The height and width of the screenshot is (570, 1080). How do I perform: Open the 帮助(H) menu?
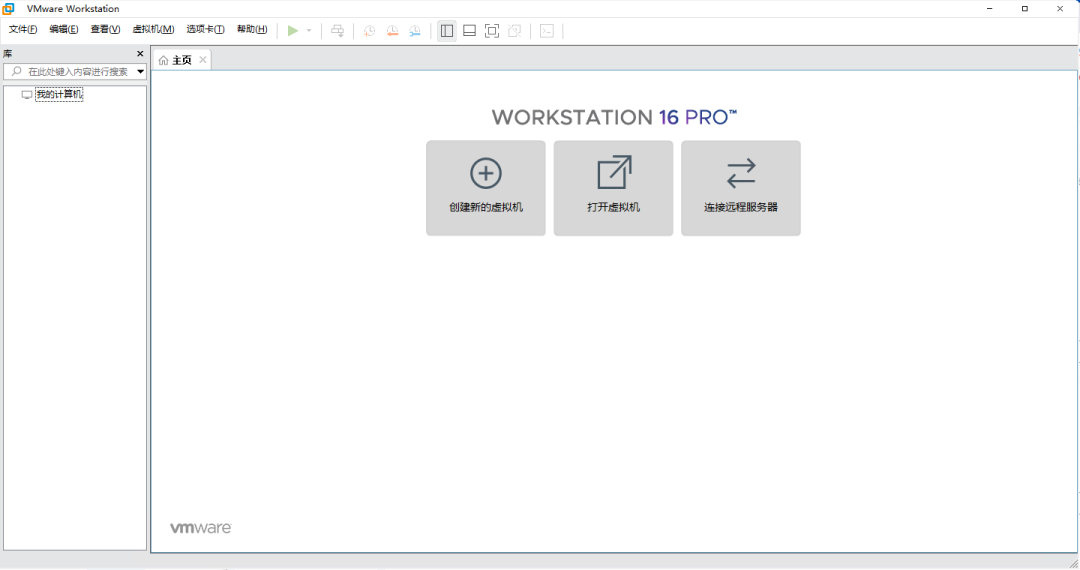[252, 29]
